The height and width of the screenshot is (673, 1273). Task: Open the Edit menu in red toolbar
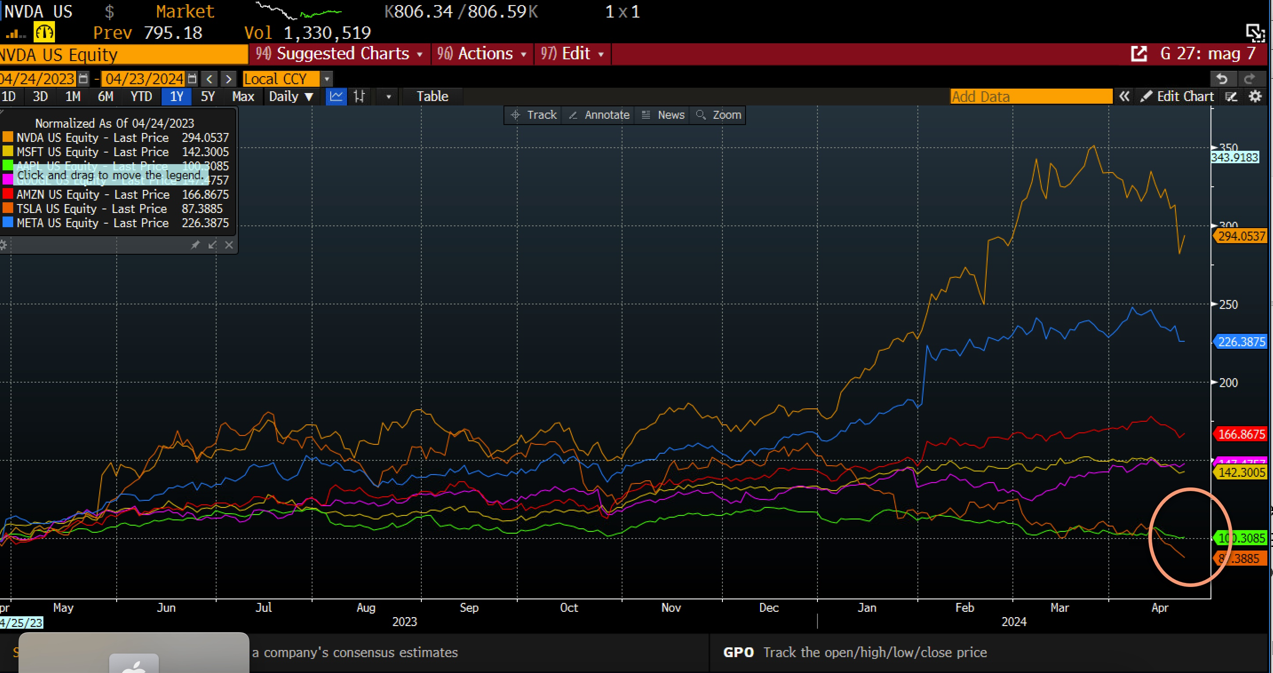coord(573,54)
